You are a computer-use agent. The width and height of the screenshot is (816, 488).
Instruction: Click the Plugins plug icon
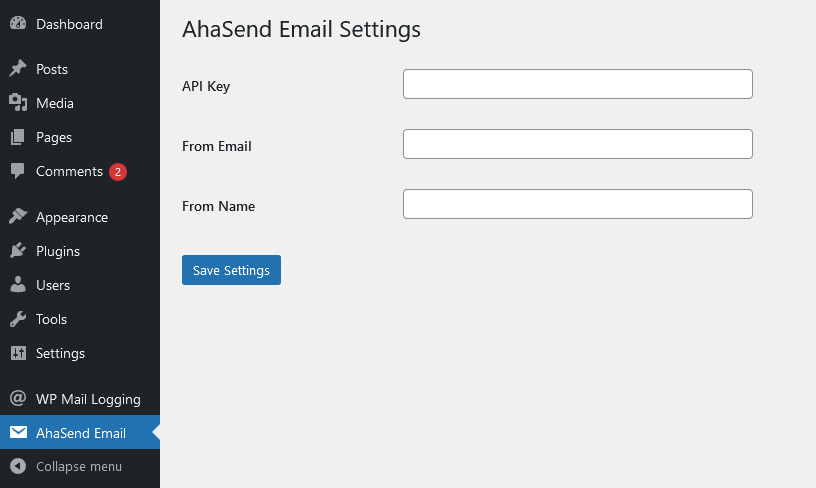point(18,251)
